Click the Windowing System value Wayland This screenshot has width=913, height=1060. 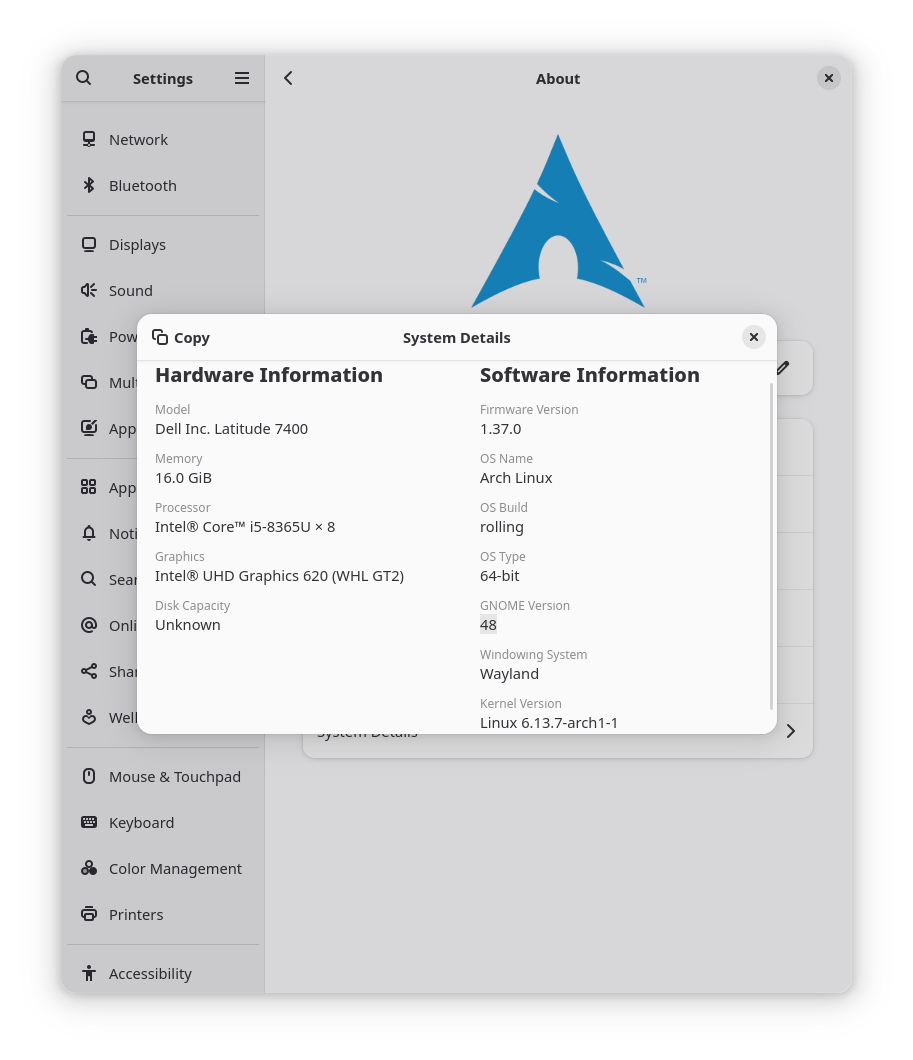pos(509,674)
